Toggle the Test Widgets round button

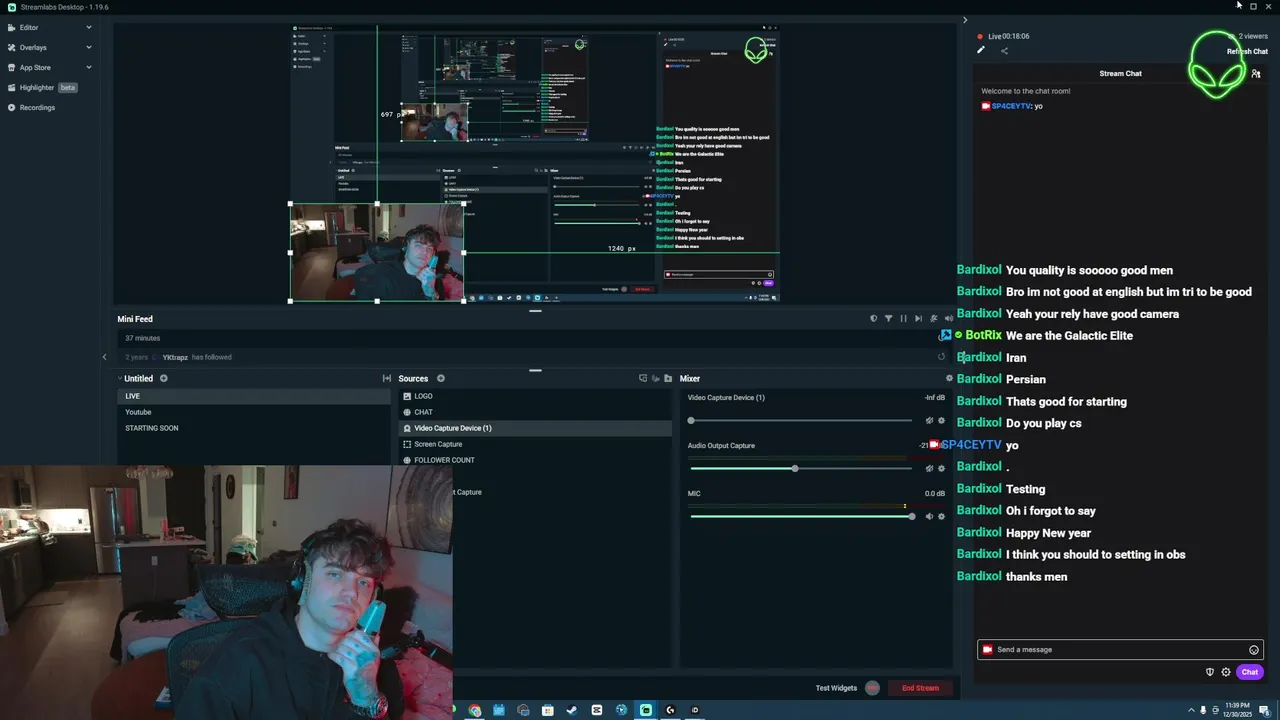click(872, 688)
